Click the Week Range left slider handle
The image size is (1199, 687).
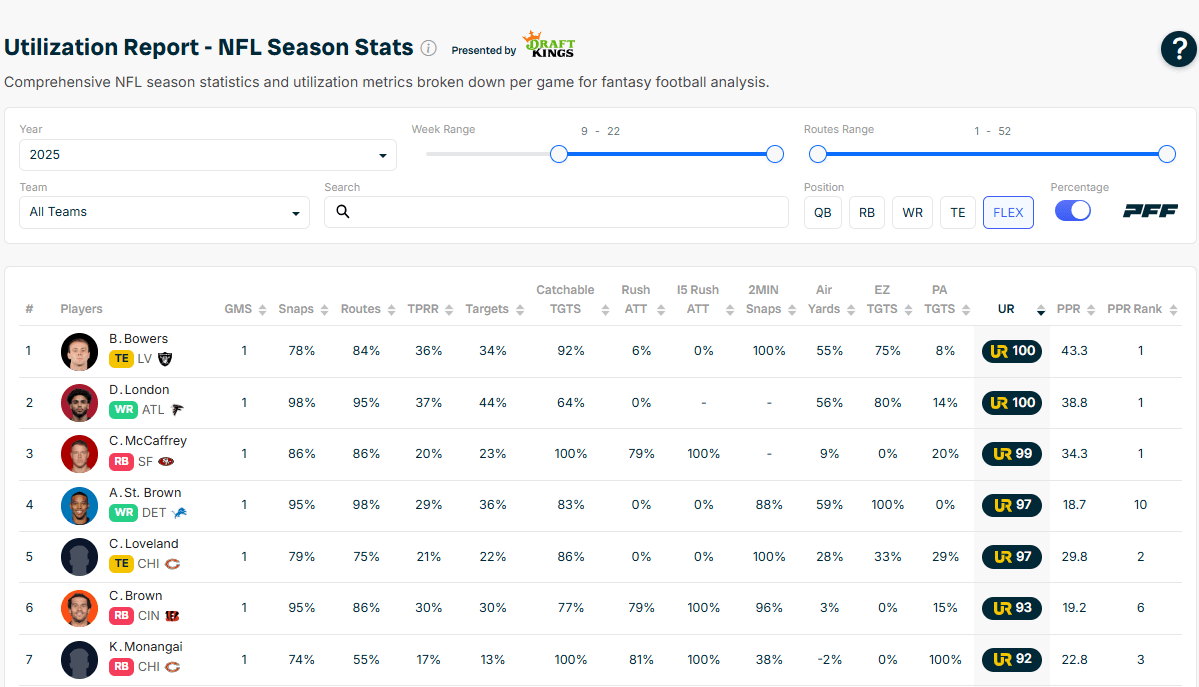coord(559,154)
